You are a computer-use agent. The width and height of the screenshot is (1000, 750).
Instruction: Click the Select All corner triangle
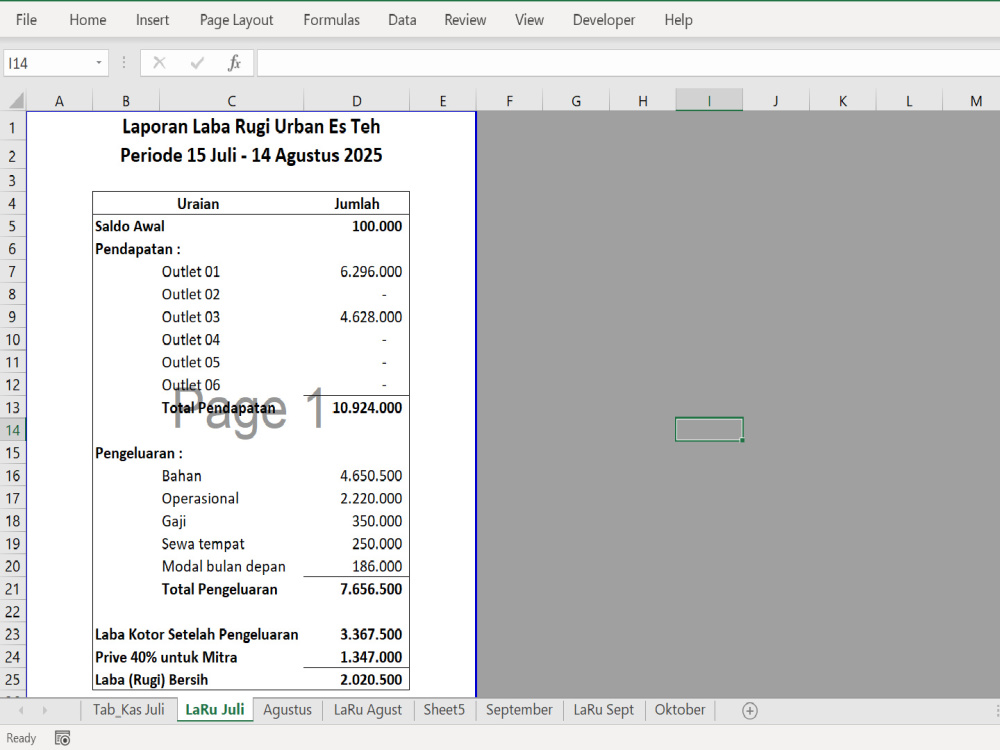click(16, 100)
